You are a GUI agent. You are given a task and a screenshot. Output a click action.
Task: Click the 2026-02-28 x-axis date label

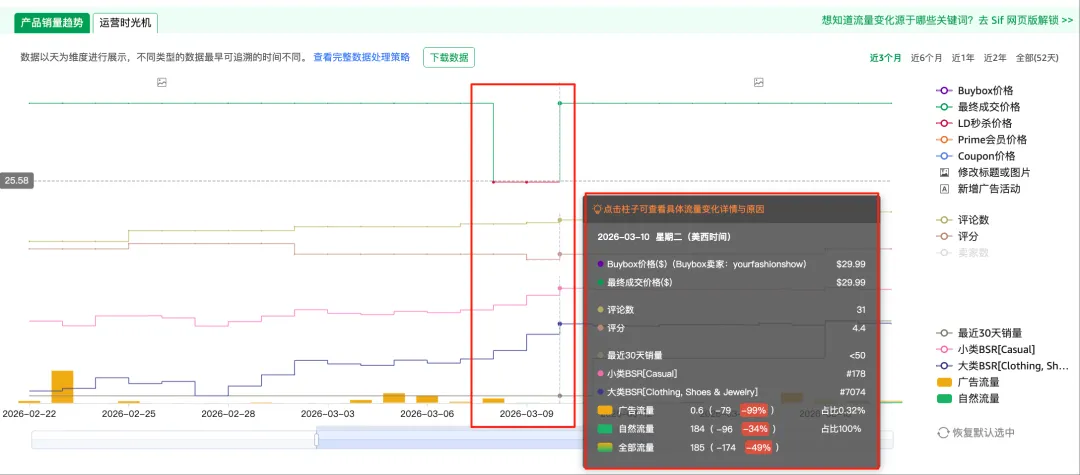[228, 414]
